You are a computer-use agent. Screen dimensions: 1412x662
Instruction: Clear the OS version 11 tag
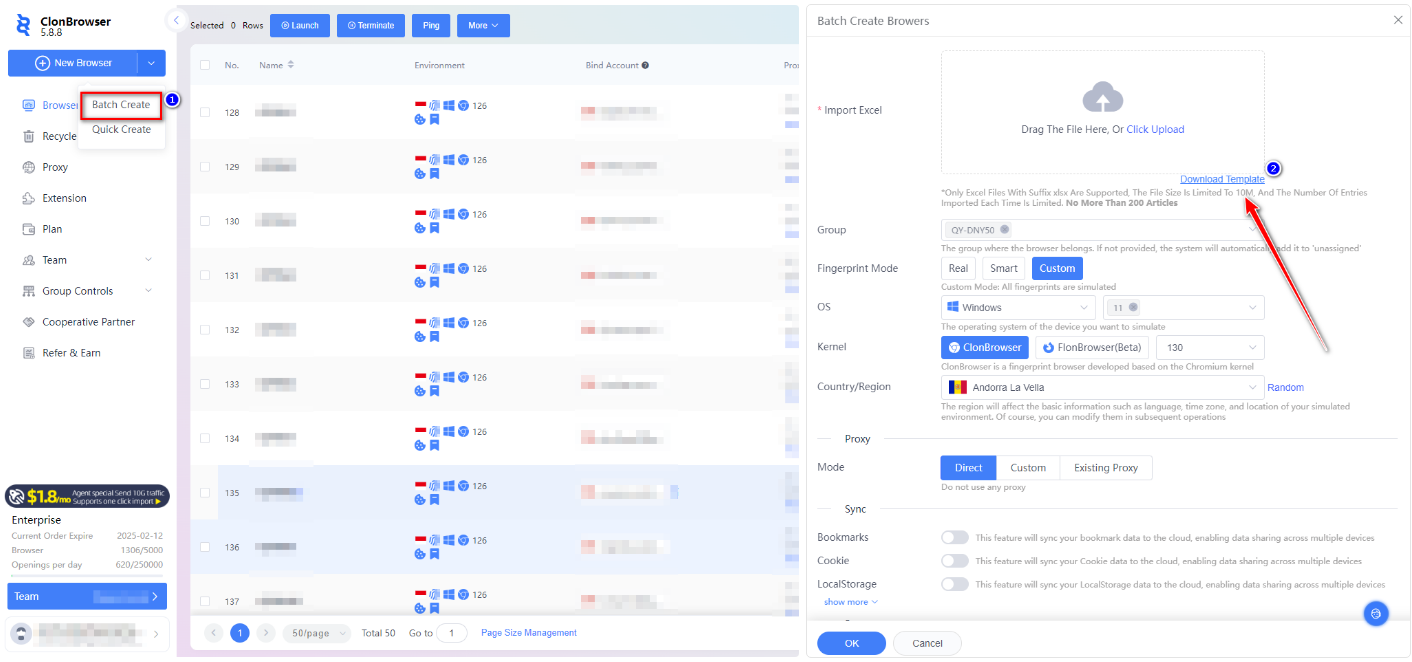click(1134, 308)
